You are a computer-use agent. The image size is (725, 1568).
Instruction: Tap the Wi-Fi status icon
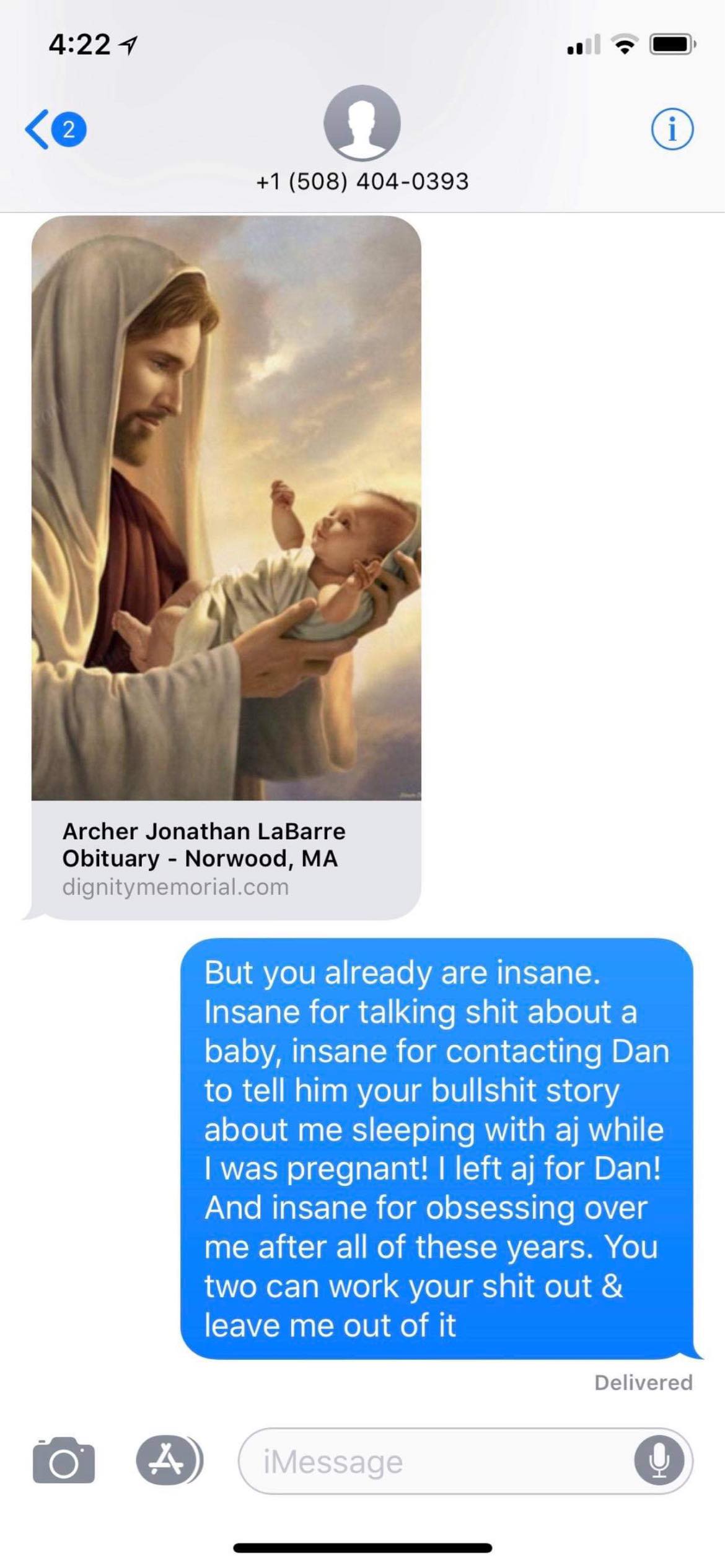pos(625,44)
